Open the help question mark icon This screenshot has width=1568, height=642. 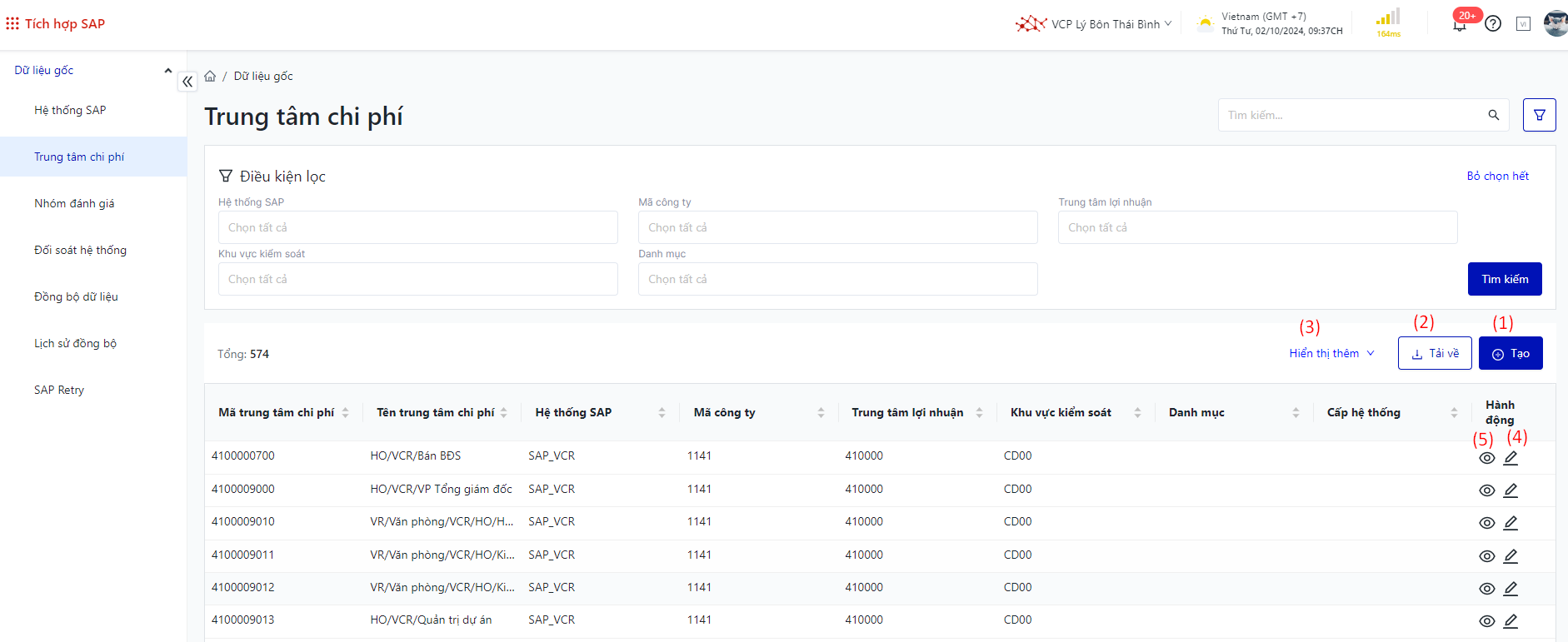pos(1493,24)
